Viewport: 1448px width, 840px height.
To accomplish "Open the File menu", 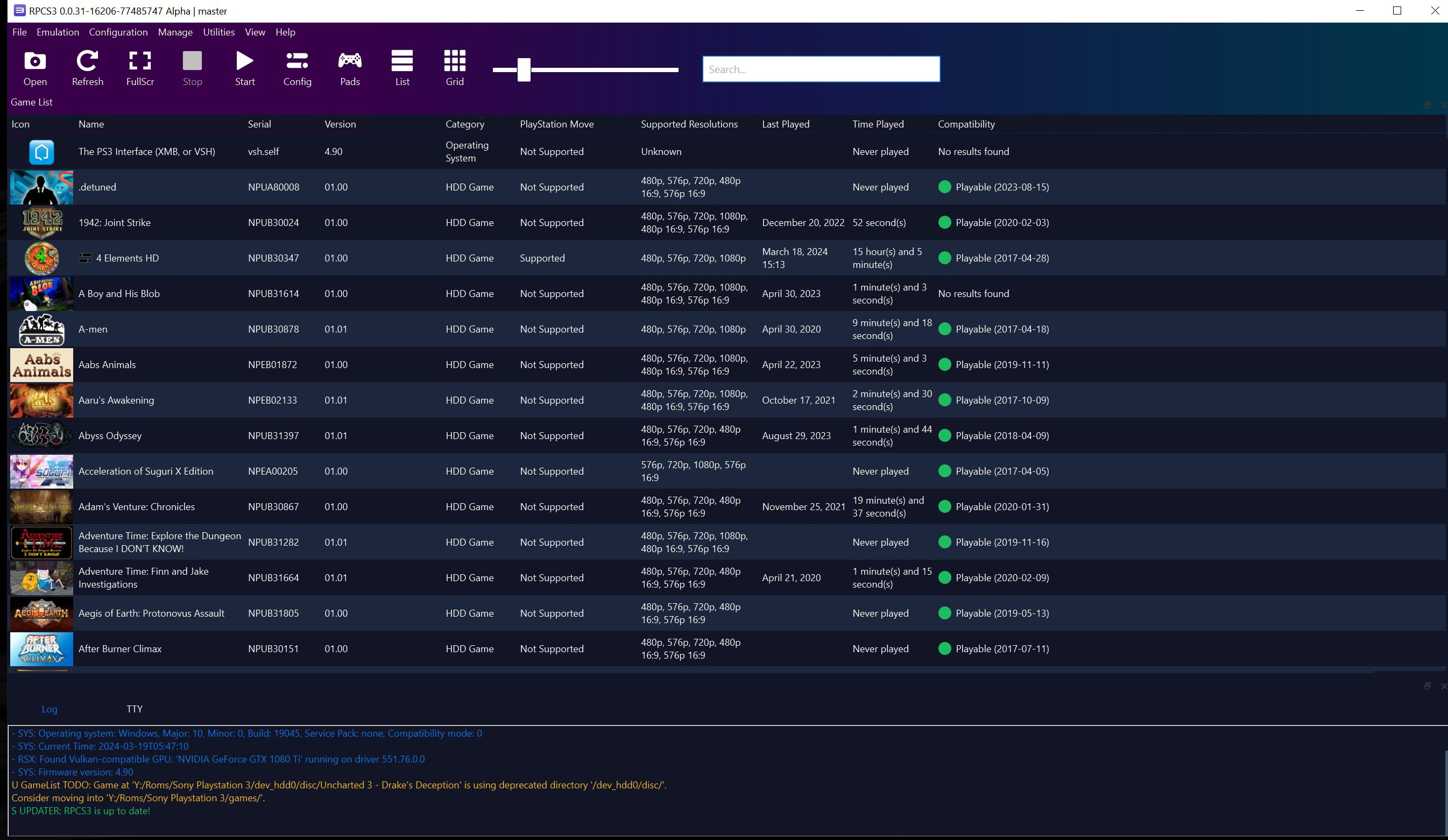I will pos(19,32).
